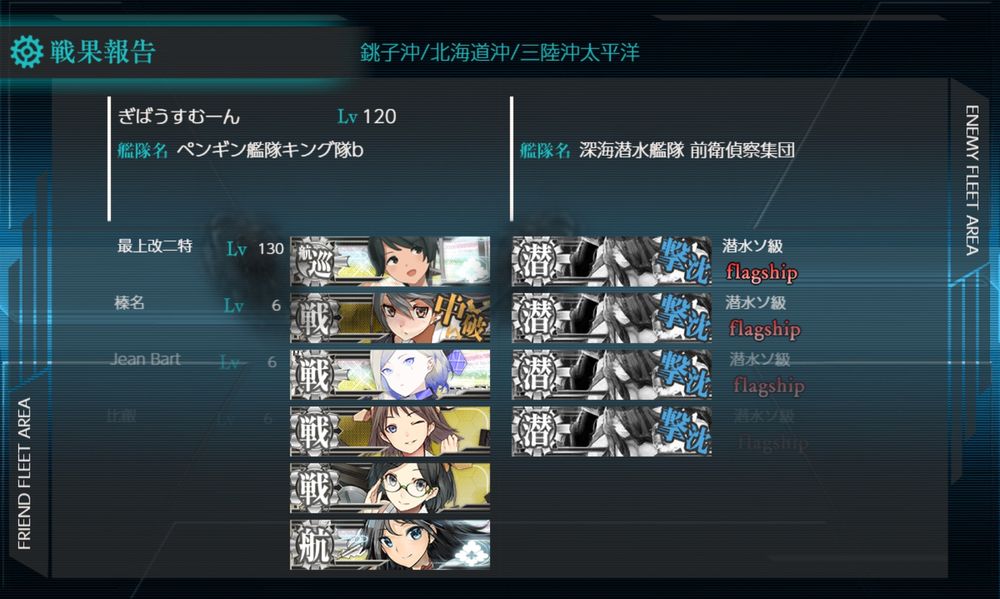Click the ENEMY FLEET AREA side tab
This screenshot has height=599, width=1000.
point(971,181)
